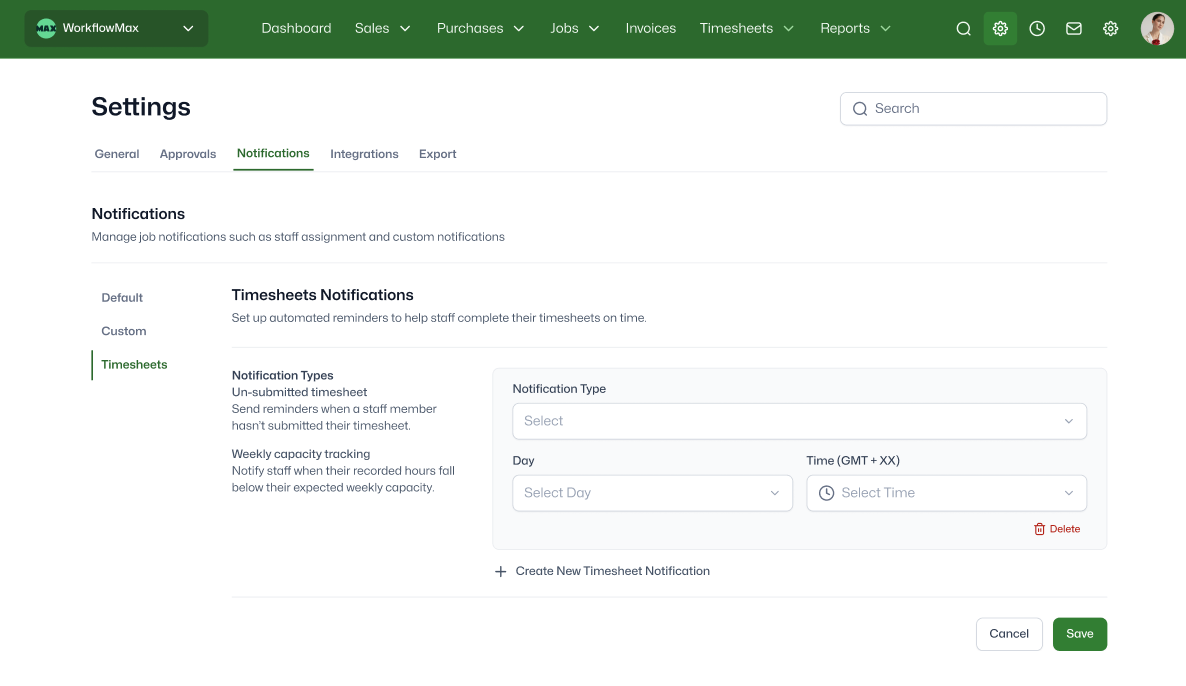The height and width of the screenshot is (686, 1186).
Task: Switch to the Integrations settings tab
Action: (x=364, y=154)
